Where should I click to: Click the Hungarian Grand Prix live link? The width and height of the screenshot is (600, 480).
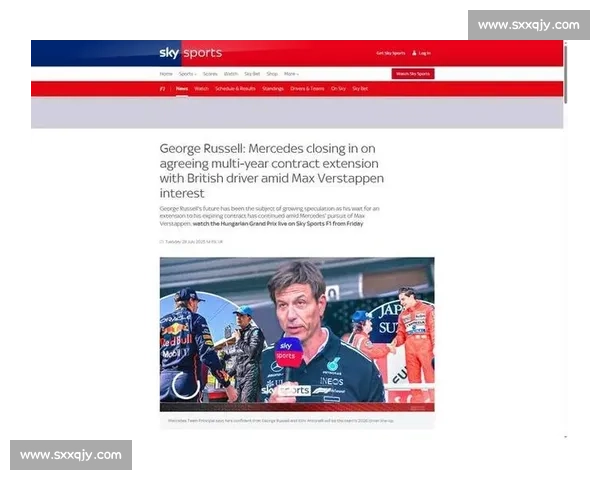click(x=278, y=224)
